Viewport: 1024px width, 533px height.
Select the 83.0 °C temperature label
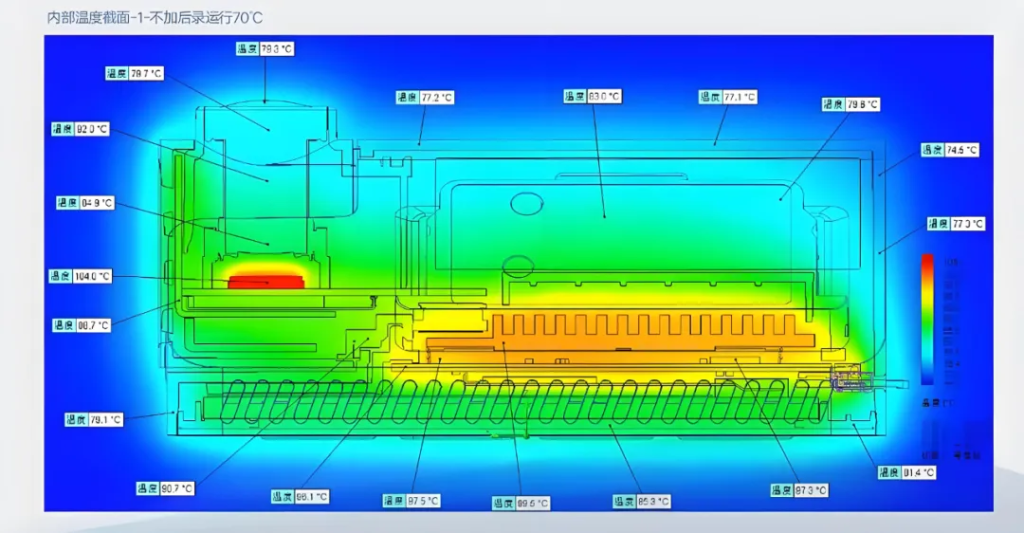pos(592,97)
